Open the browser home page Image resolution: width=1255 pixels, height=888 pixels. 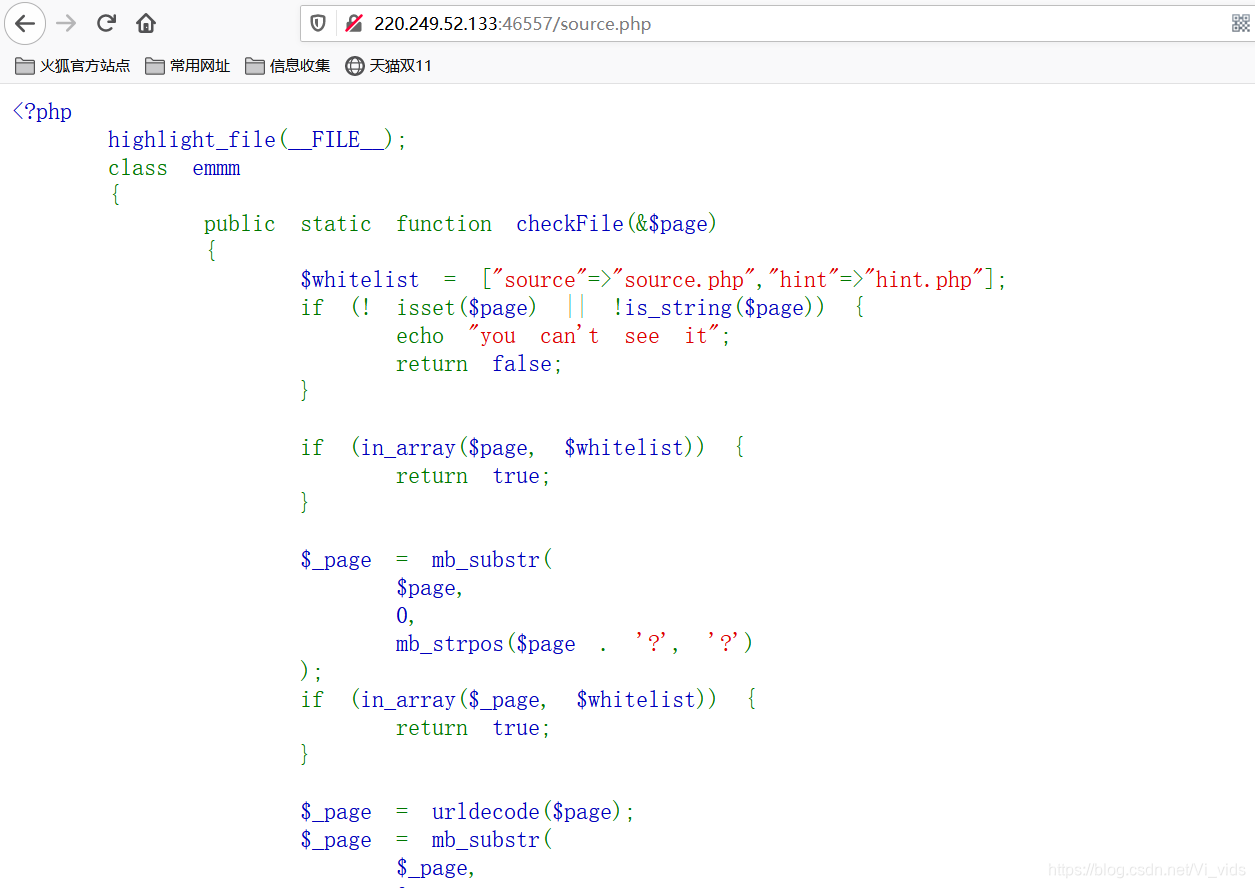click(146, 23)
